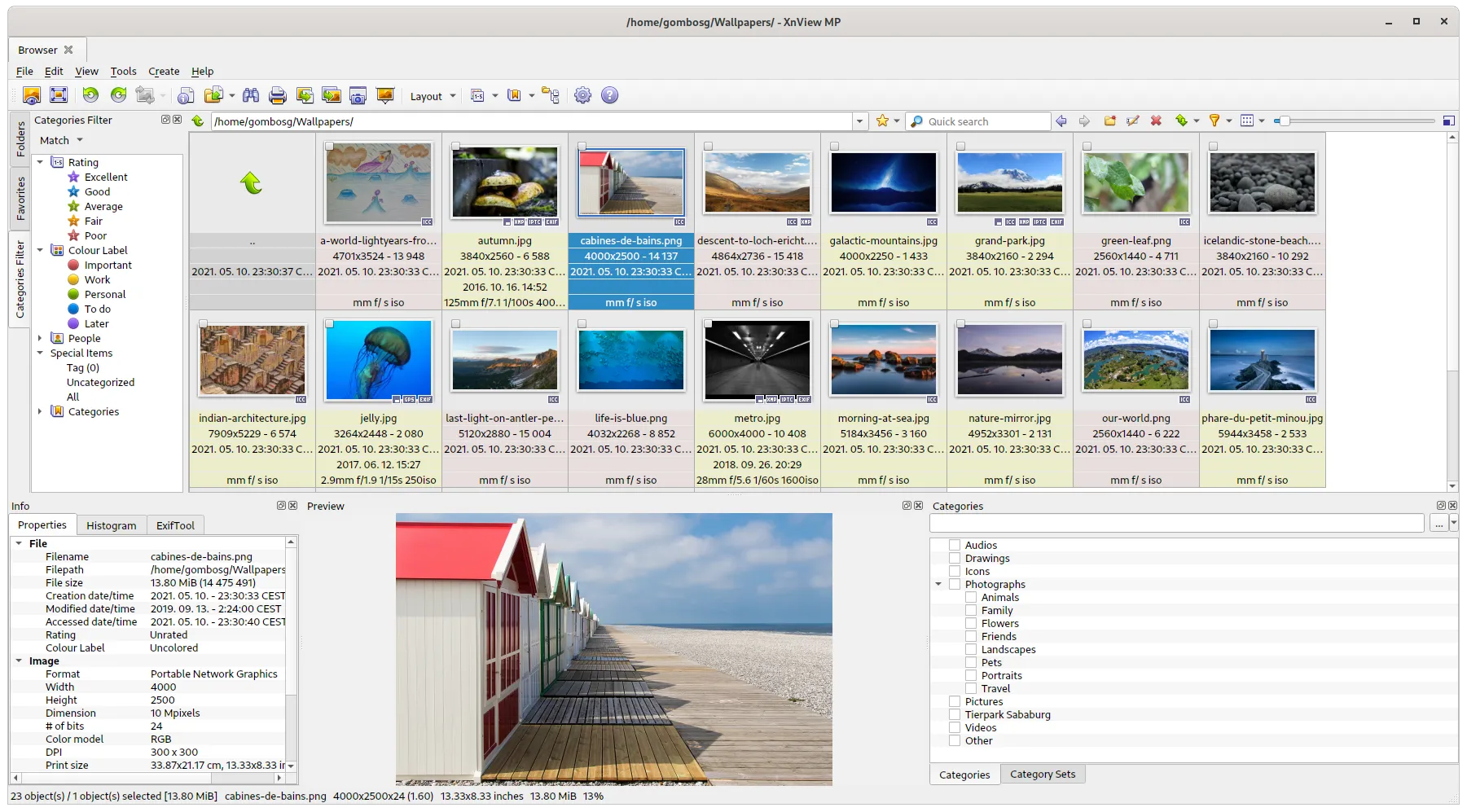Click the blue Help question mark icon
The image size is (1467, 812).
point(609,96)
